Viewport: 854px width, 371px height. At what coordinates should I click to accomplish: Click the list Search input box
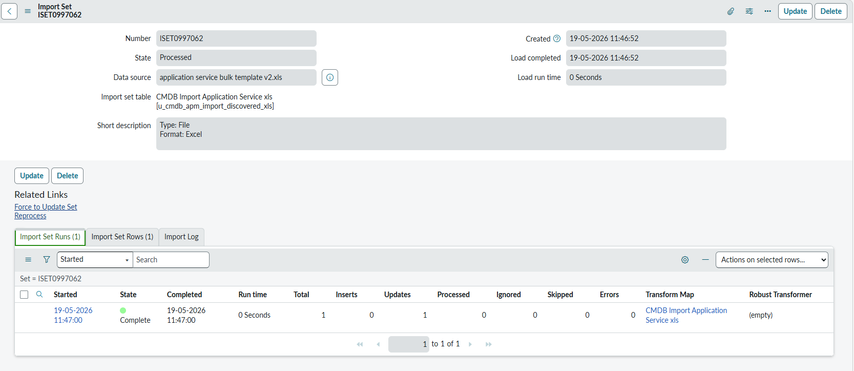tap(171, 260)
